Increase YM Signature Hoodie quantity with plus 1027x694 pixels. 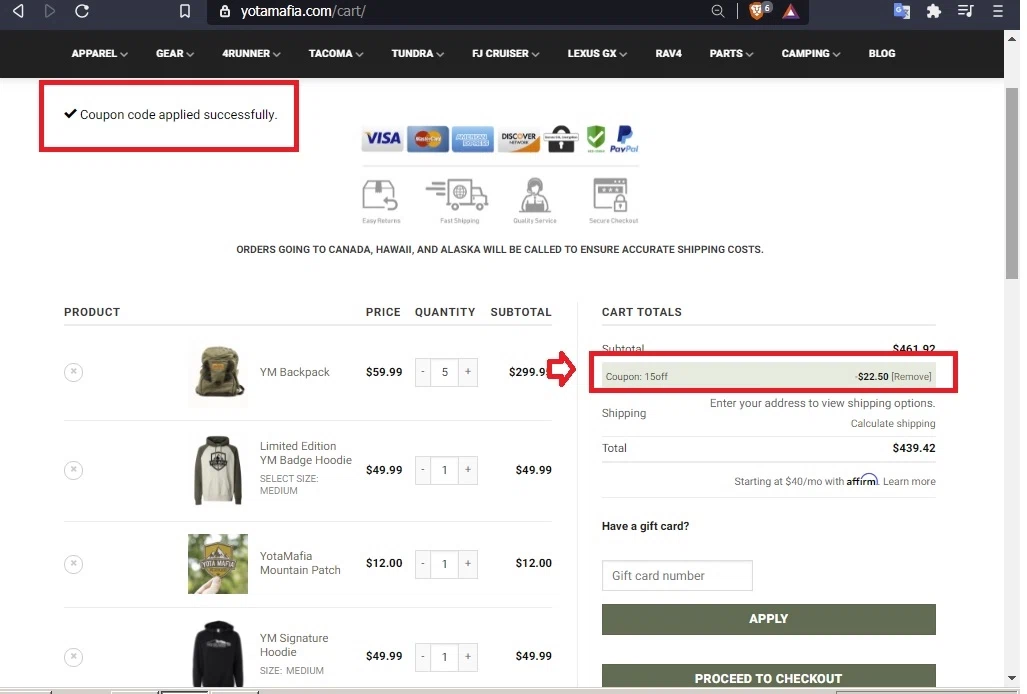point(468,657)
